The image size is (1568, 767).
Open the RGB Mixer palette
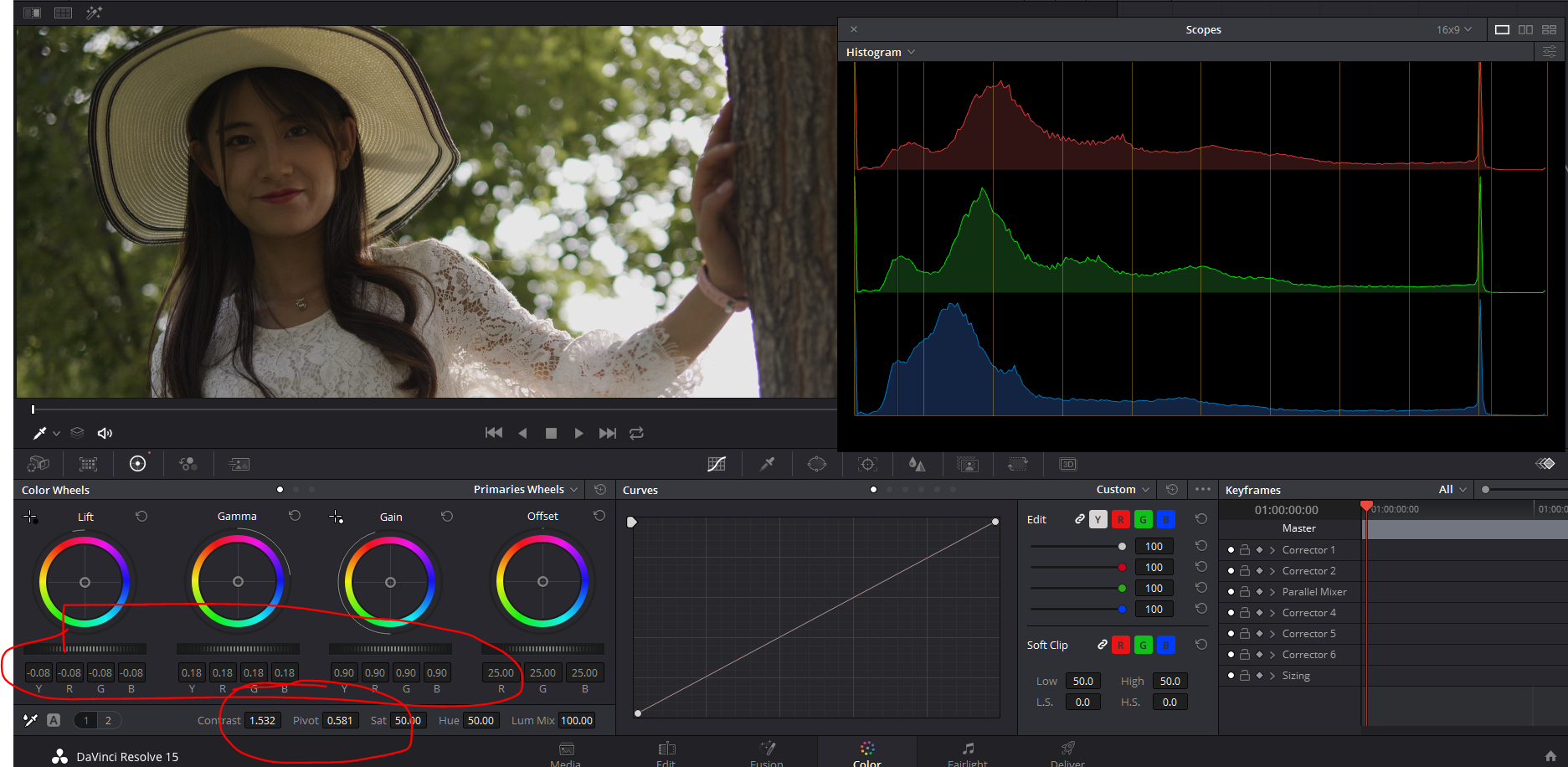188,464
